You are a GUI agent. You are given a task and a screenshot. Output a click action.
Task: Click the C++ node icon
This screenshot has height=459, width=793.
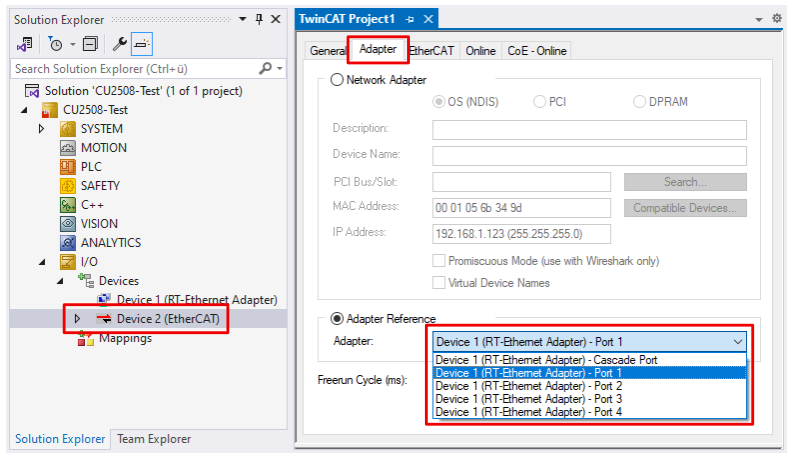pyautogui.click(x=68, y=205)
